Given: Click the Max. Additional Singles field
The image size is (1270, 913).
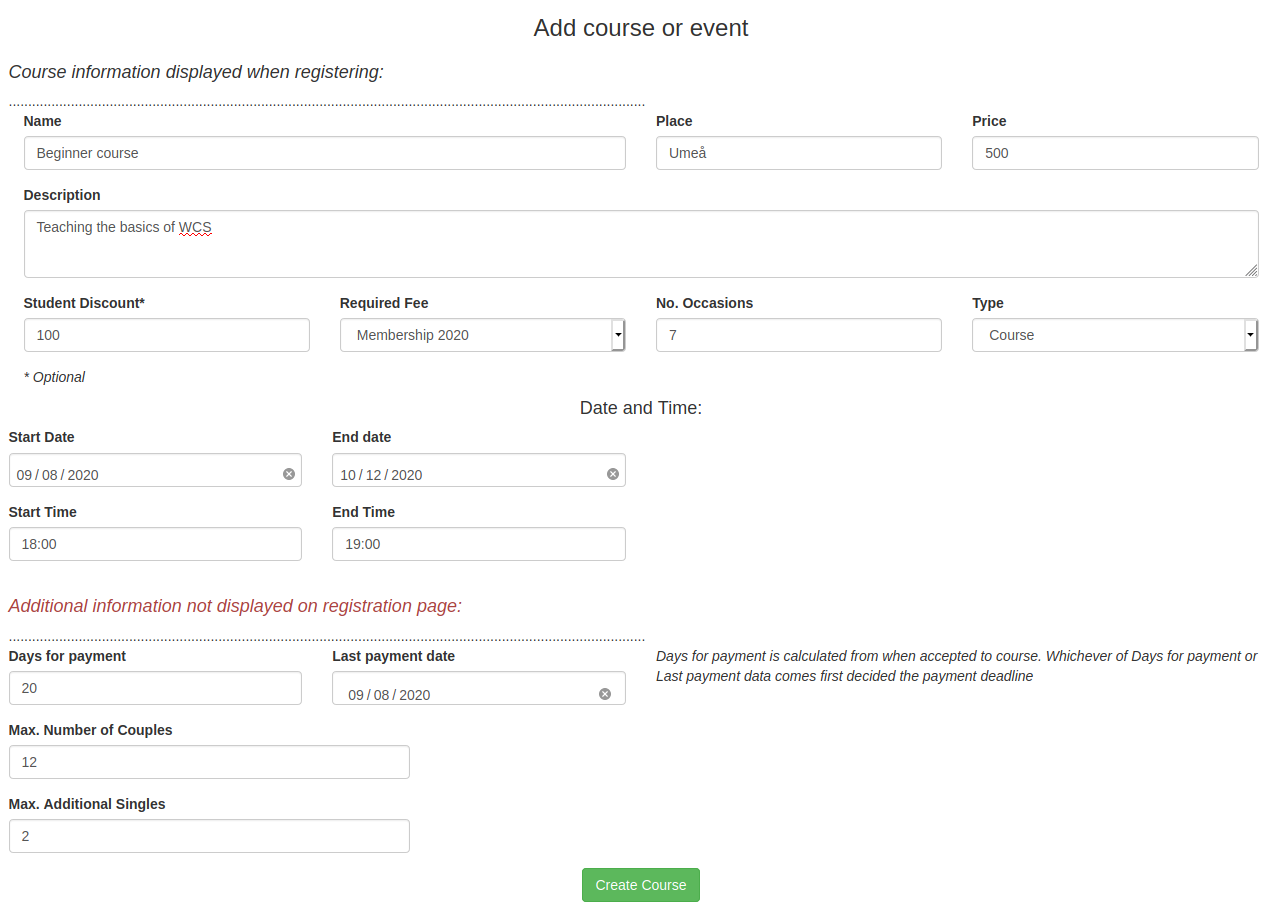Looking at the screenshot, I should pyautogui.click(x=209, y=836).
